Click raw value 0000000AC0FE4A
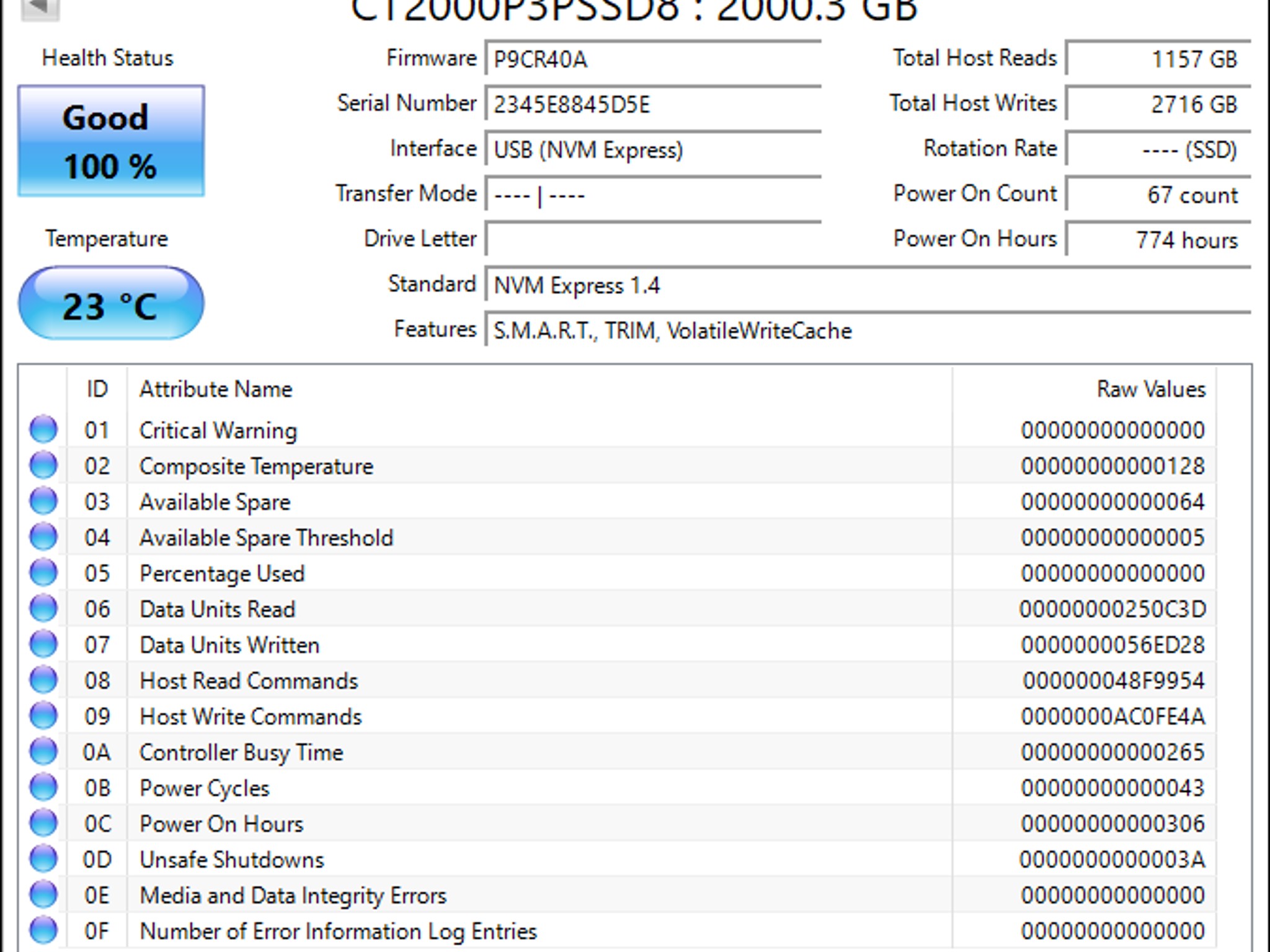1270x952 pixels. pyautogui.click(x=1112, y=716)
